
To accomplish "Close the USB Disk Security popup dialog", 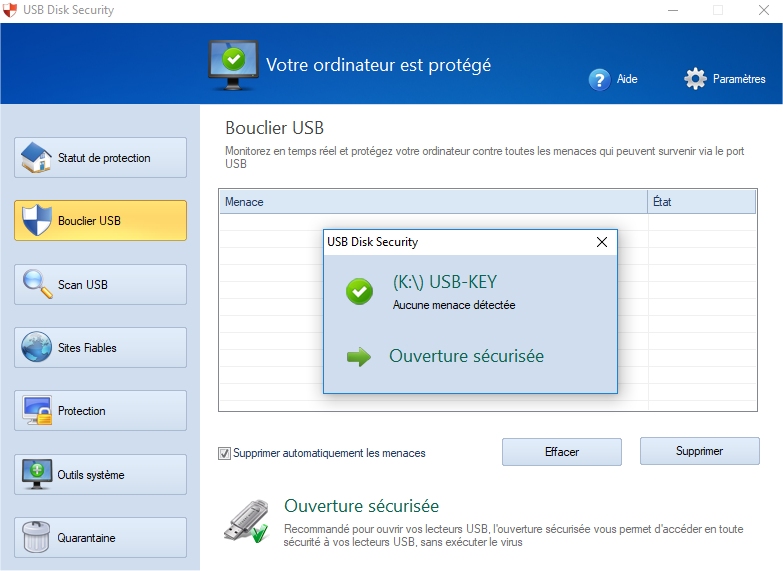I will tap(602, 242).
